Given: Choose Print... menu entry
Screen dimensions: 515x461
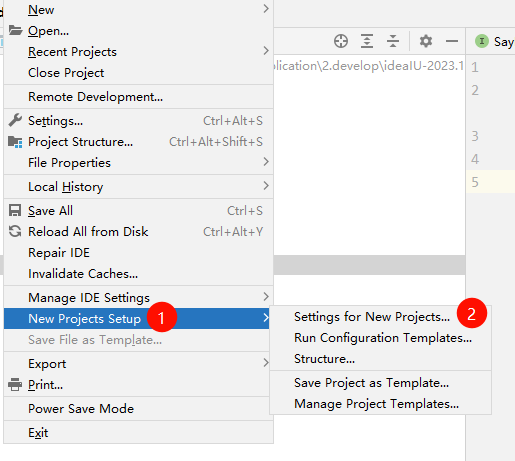Looking at the screenshot, I should 138,385.
